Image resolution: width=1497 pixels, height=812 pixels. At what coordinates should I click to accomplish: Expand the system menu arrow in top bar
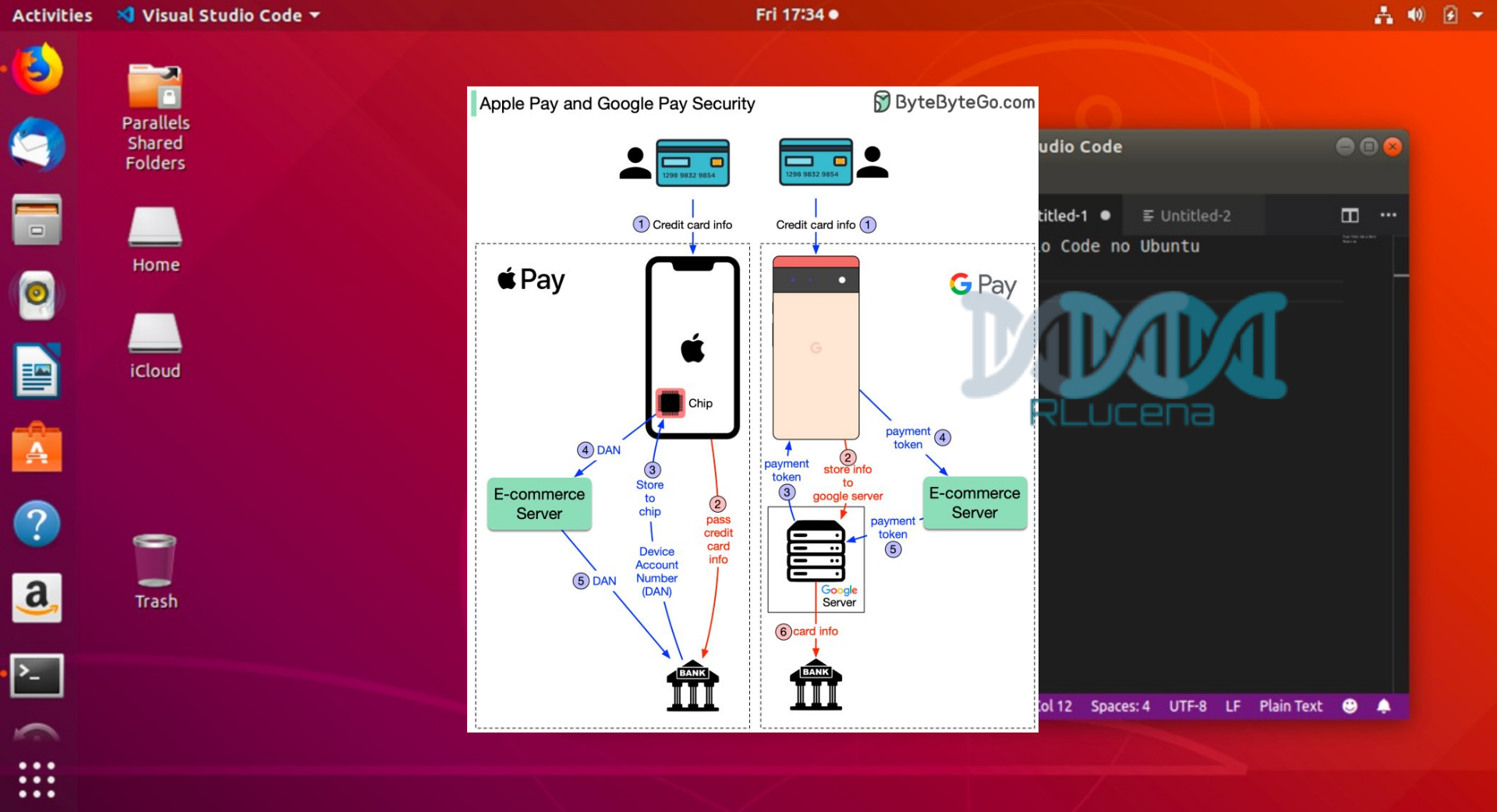(1478, 15)
